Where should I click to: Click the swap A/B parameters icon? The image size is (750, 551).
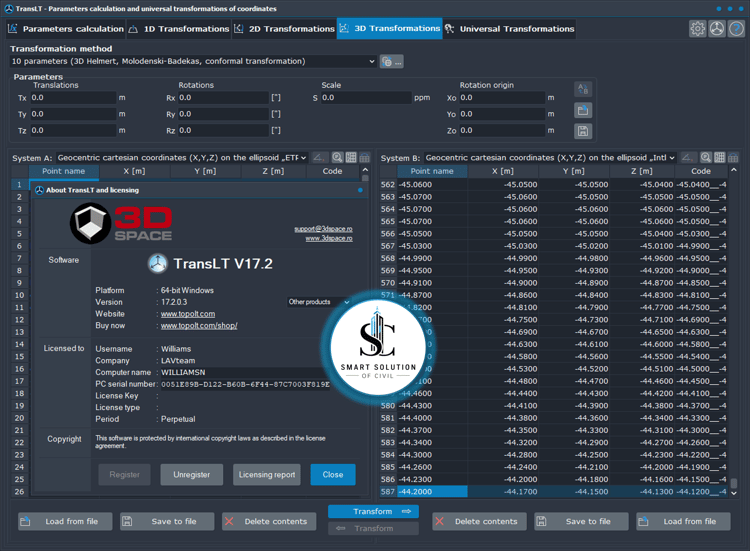pos(583,89)
